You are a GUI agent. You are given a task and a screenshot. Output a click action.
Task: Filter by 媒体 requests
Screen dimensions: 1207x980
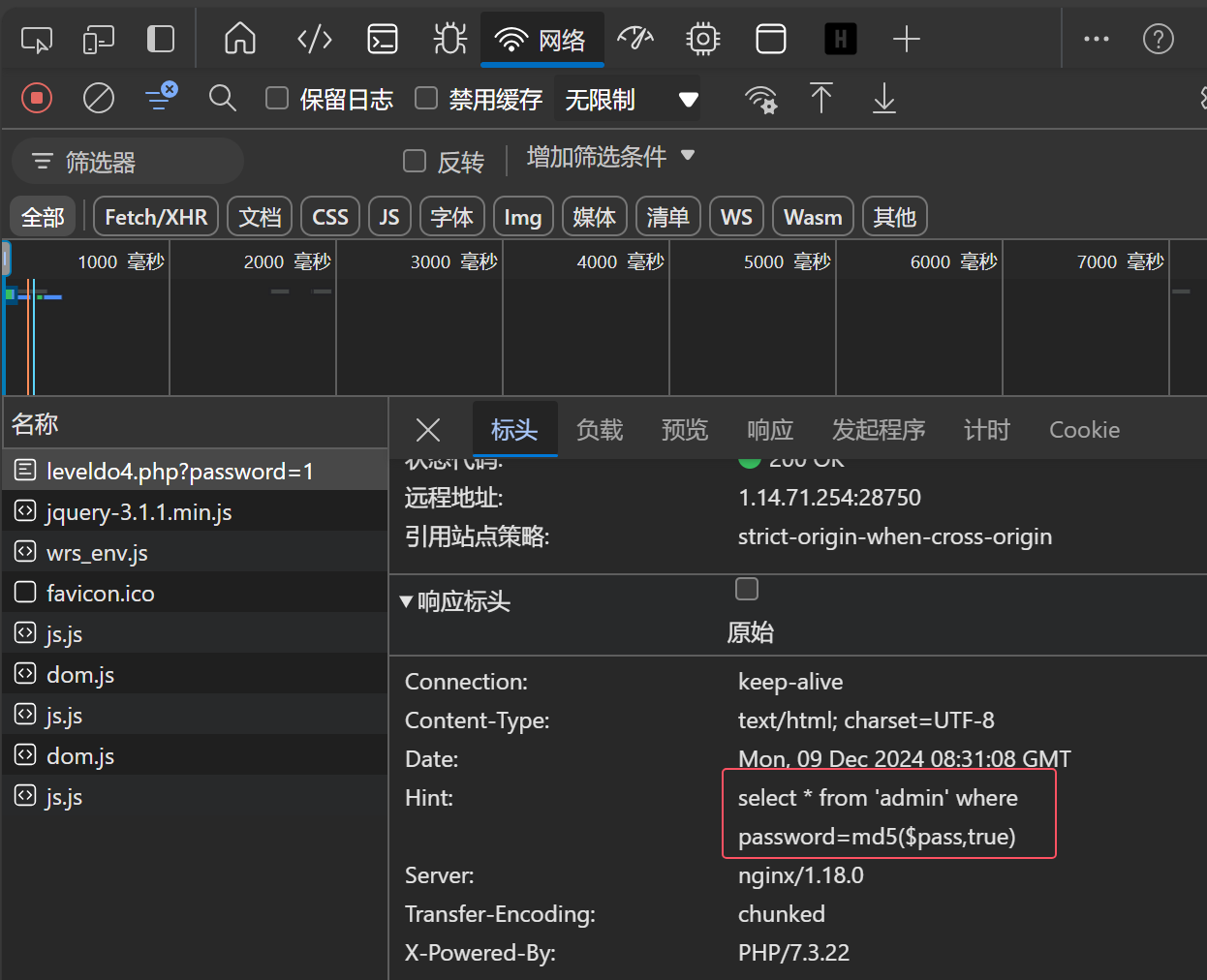pos(595,217)
